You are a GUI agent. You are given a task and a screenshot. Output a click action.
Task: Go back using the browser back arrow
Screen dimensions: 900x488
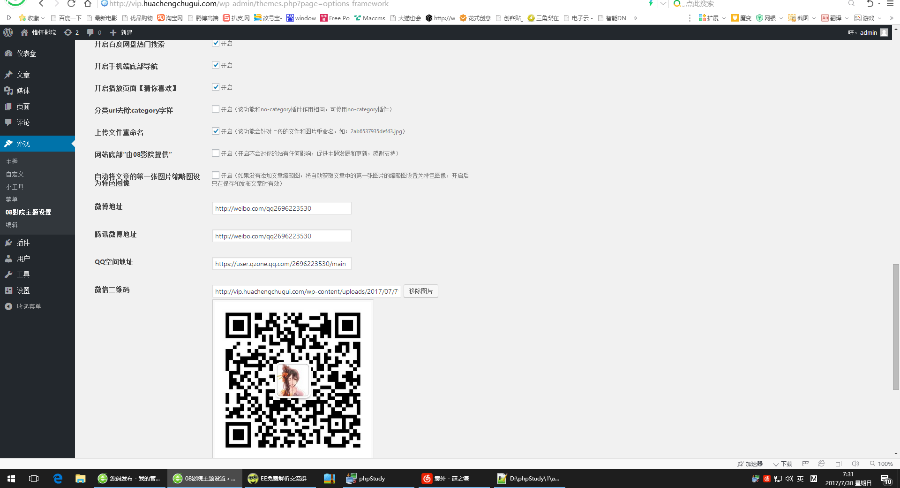(41, 3)
